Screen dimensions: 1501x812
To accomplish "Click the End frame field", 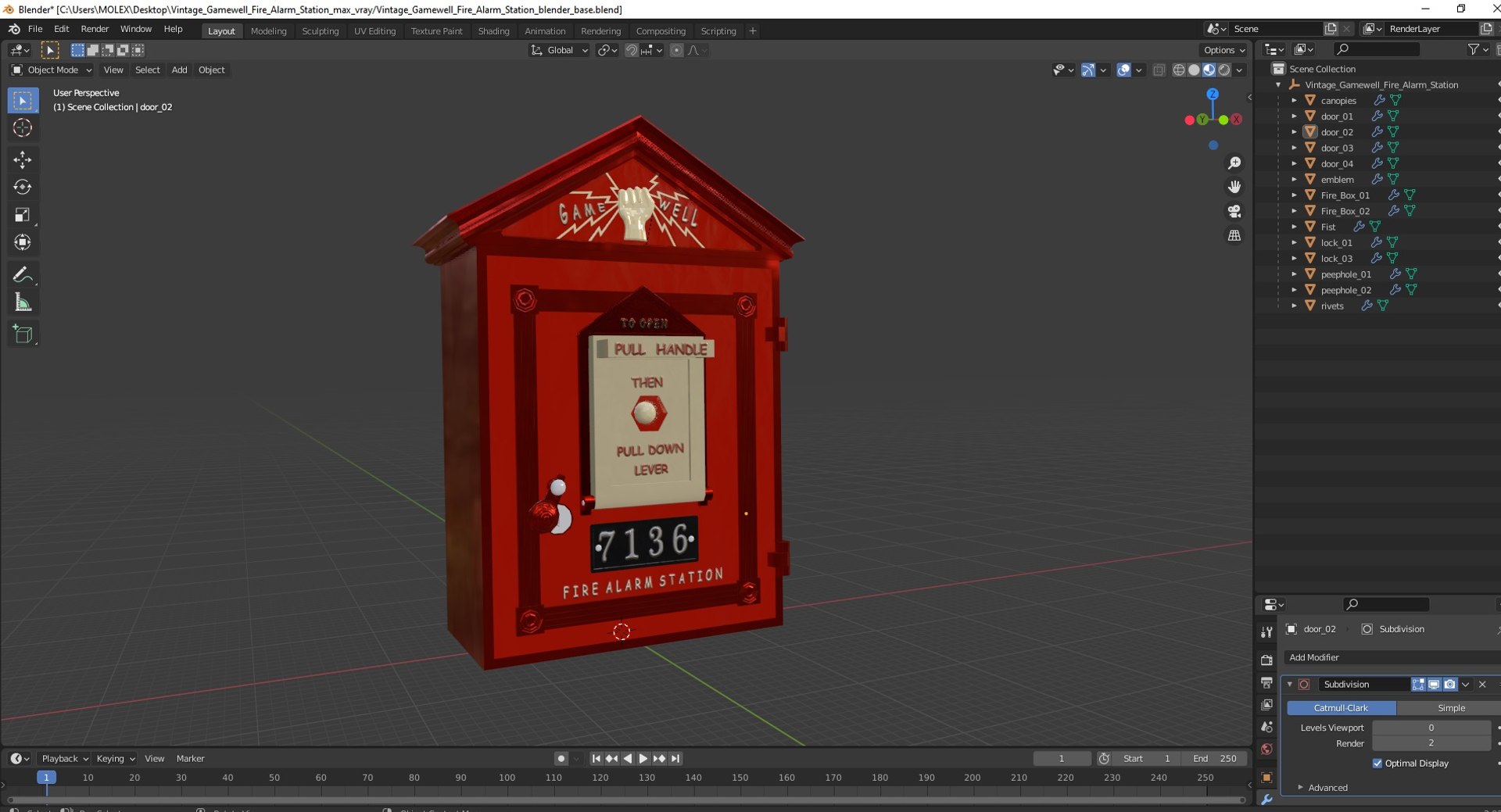I will (1215, 759).
